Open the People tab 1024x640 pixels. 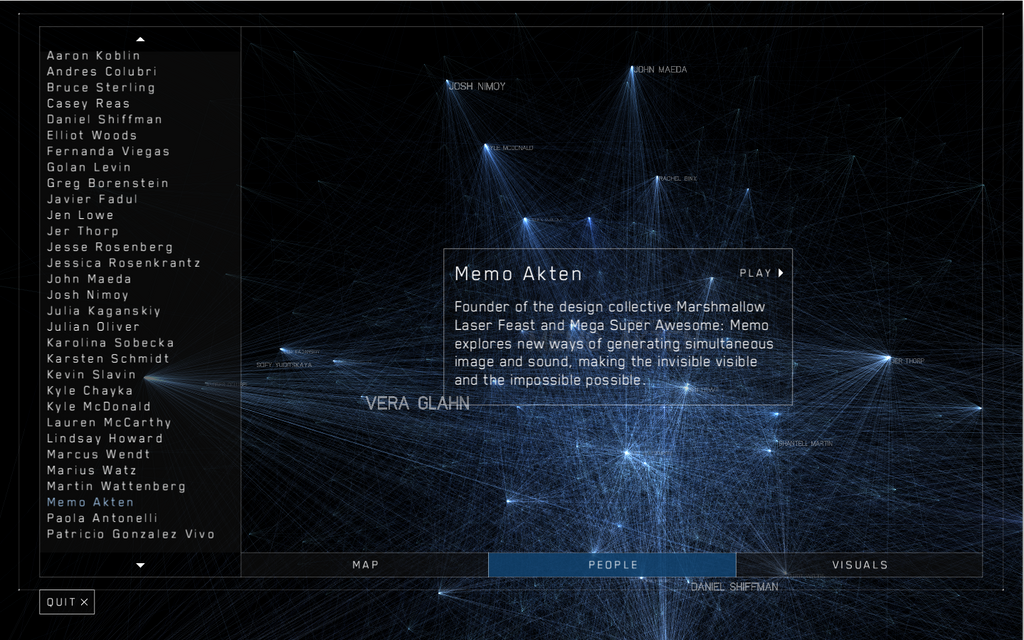point(612,565)
